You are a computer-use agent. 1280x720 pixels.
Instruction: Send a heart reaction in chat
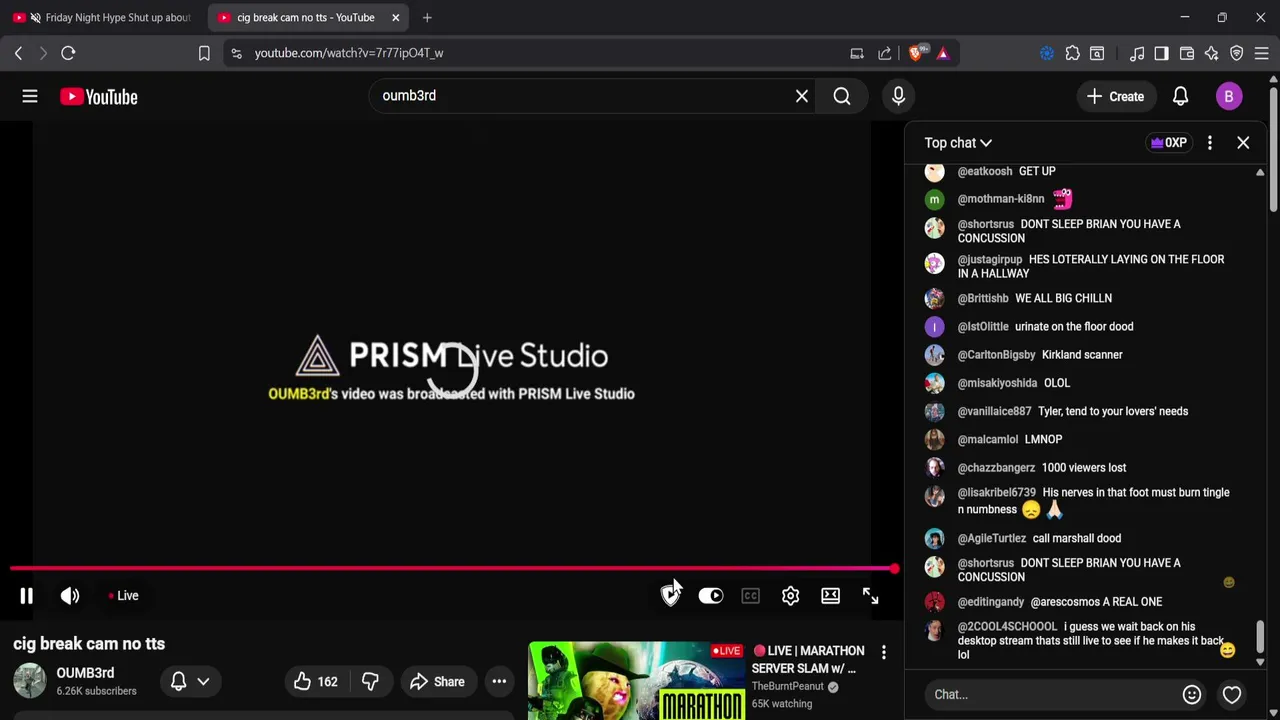pos(1232,694)
